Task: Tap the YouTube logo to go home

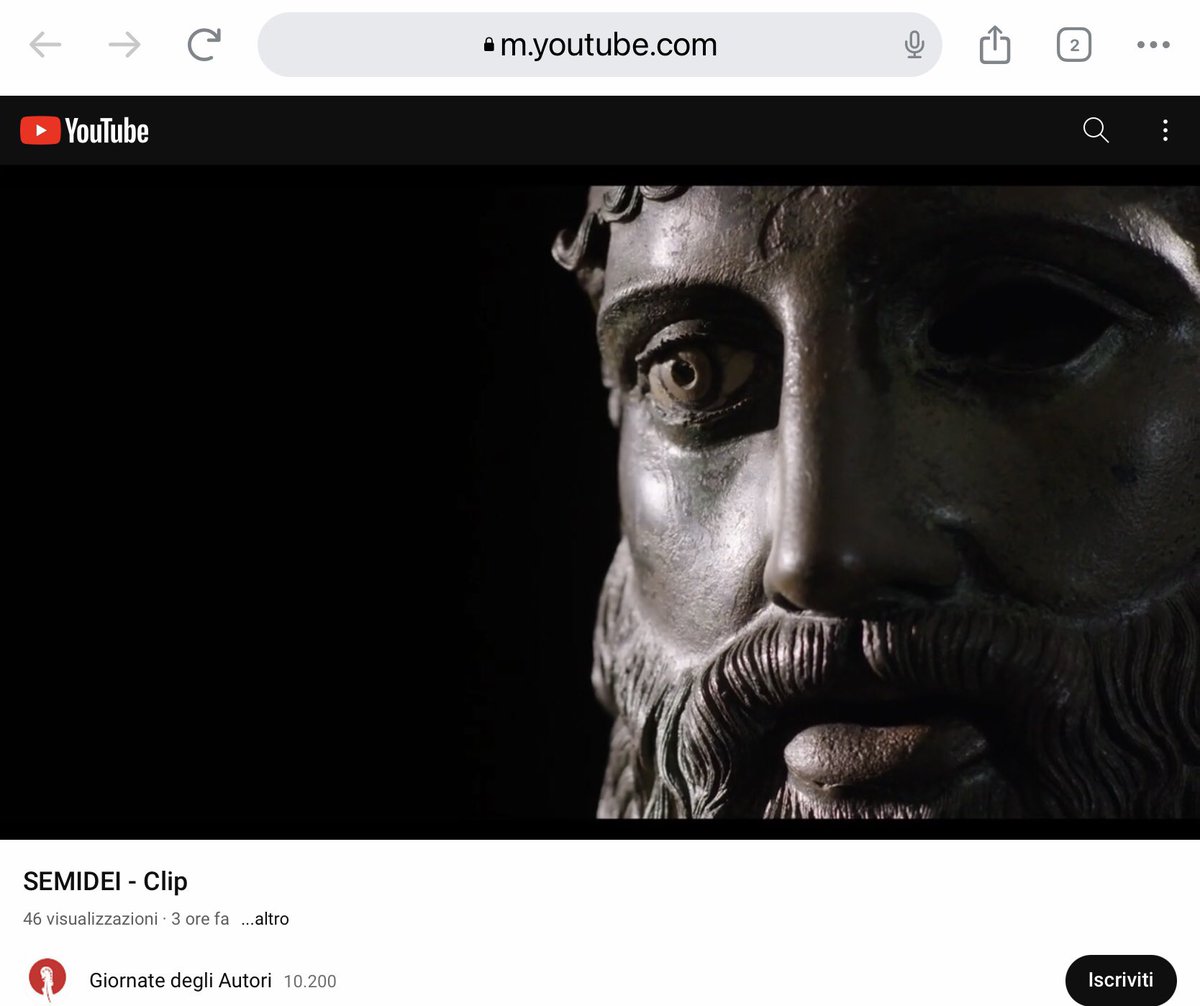Action: pyautogui.click(x=85, y=131)
